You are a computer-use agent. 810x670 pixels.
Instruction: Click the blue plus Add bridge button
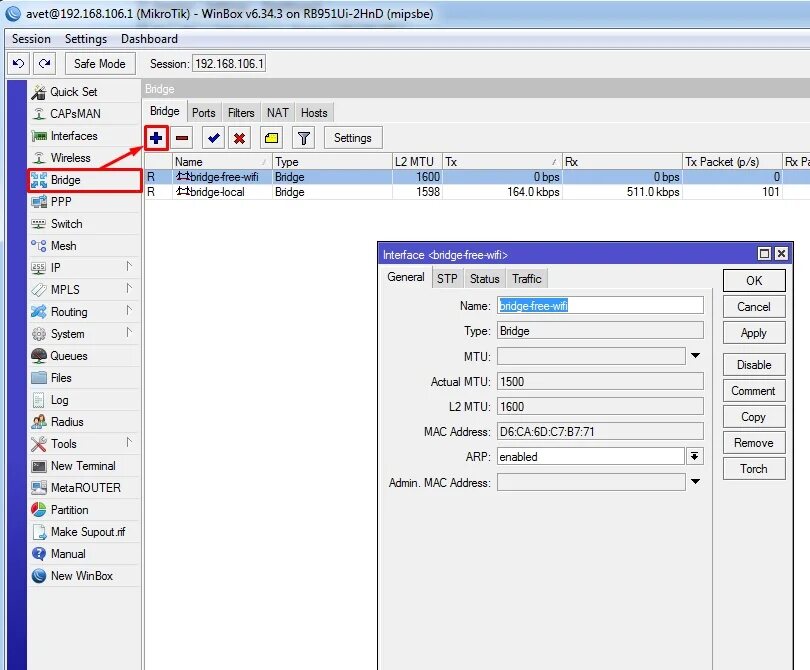click(x=156, y=138)
